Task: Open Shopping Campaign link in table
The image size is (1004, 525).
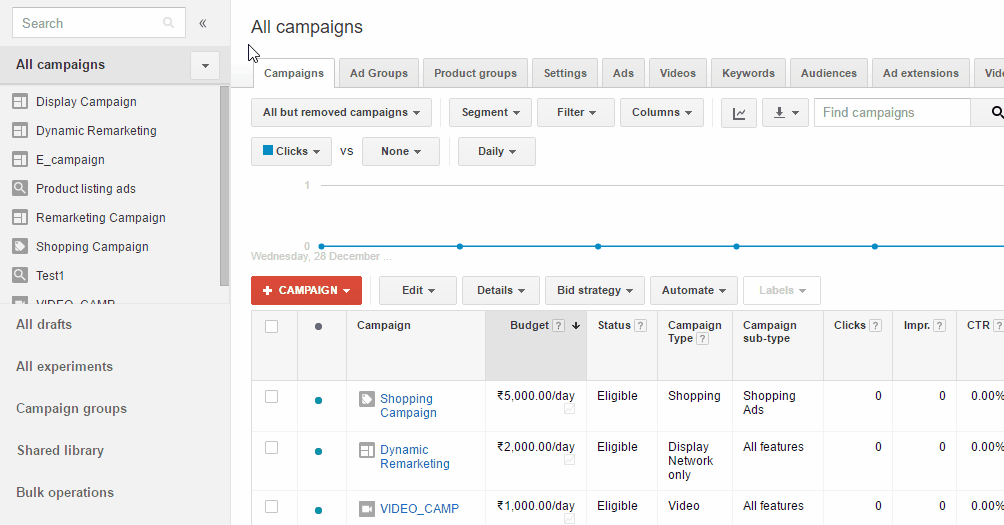Action: tap(408, 406)
